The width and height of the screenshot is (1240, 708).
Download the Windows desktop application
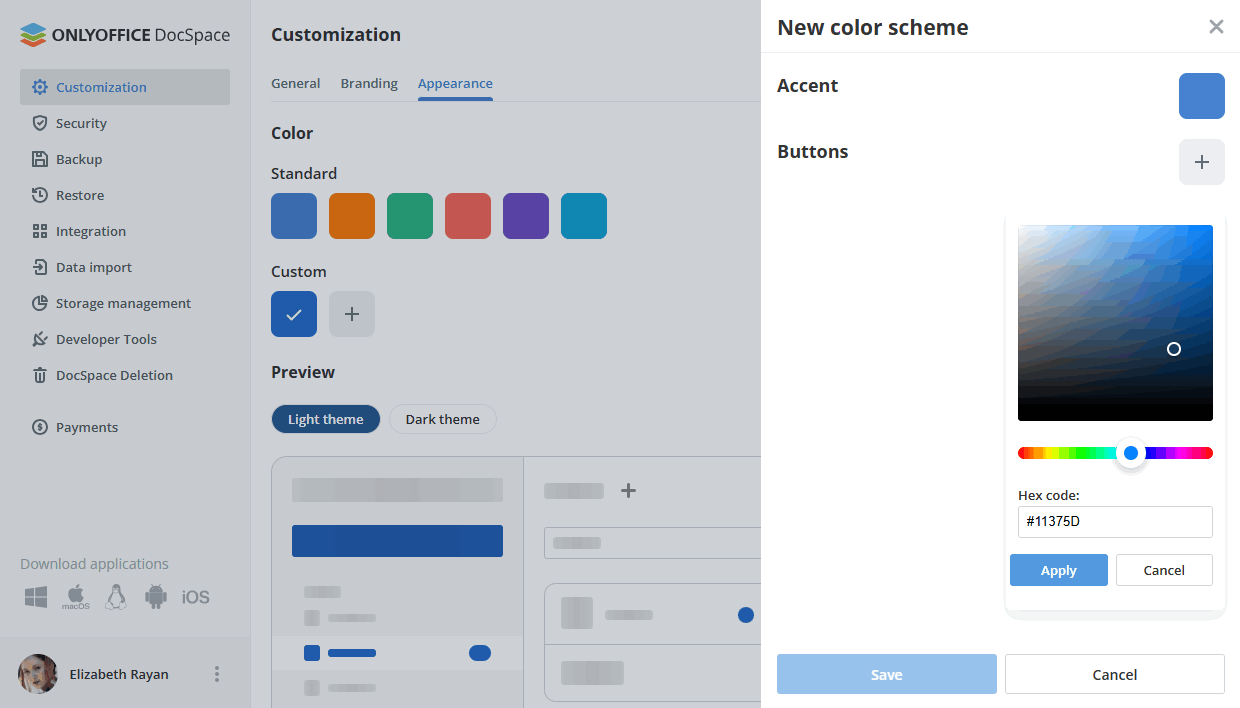pyautogui.click(x=36, y=597)
